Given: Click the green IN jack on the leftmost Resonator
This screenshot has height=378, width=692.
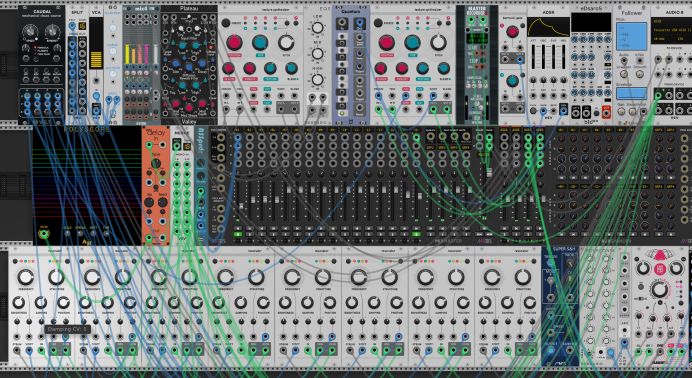Looking at the screenshot, I should [x=41, y=351].
